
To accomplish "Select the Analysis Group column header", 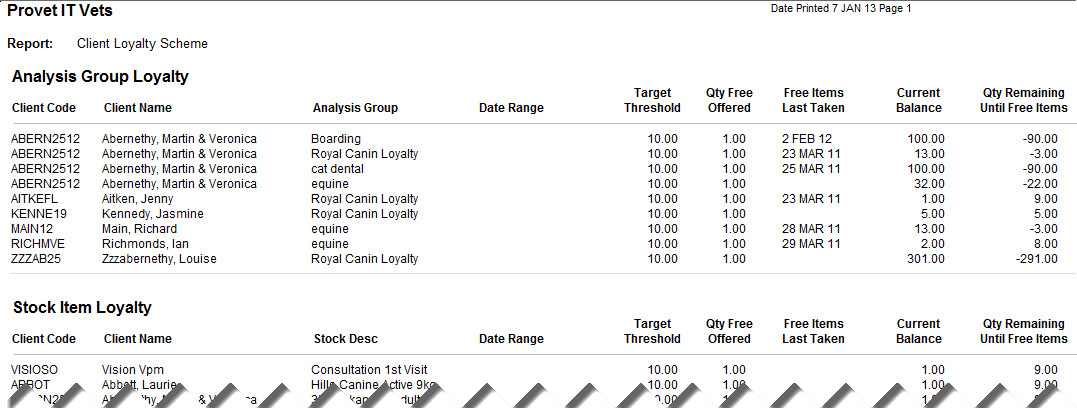I will click(x=355, y=108).
